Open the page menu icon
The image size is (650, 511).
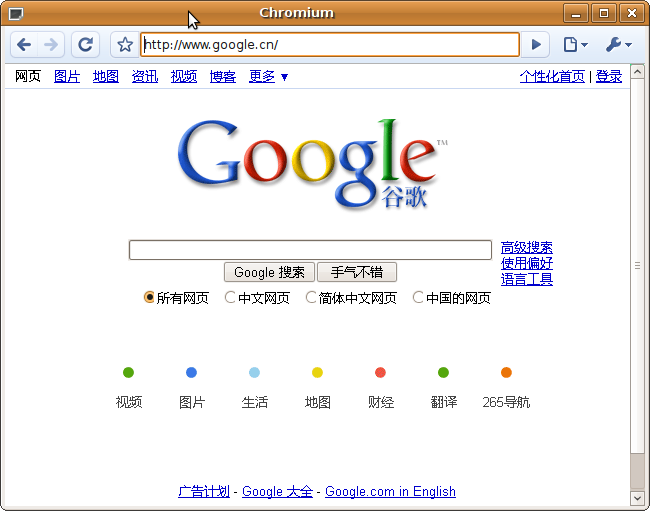pyautogui.click(x=575, y=44)
